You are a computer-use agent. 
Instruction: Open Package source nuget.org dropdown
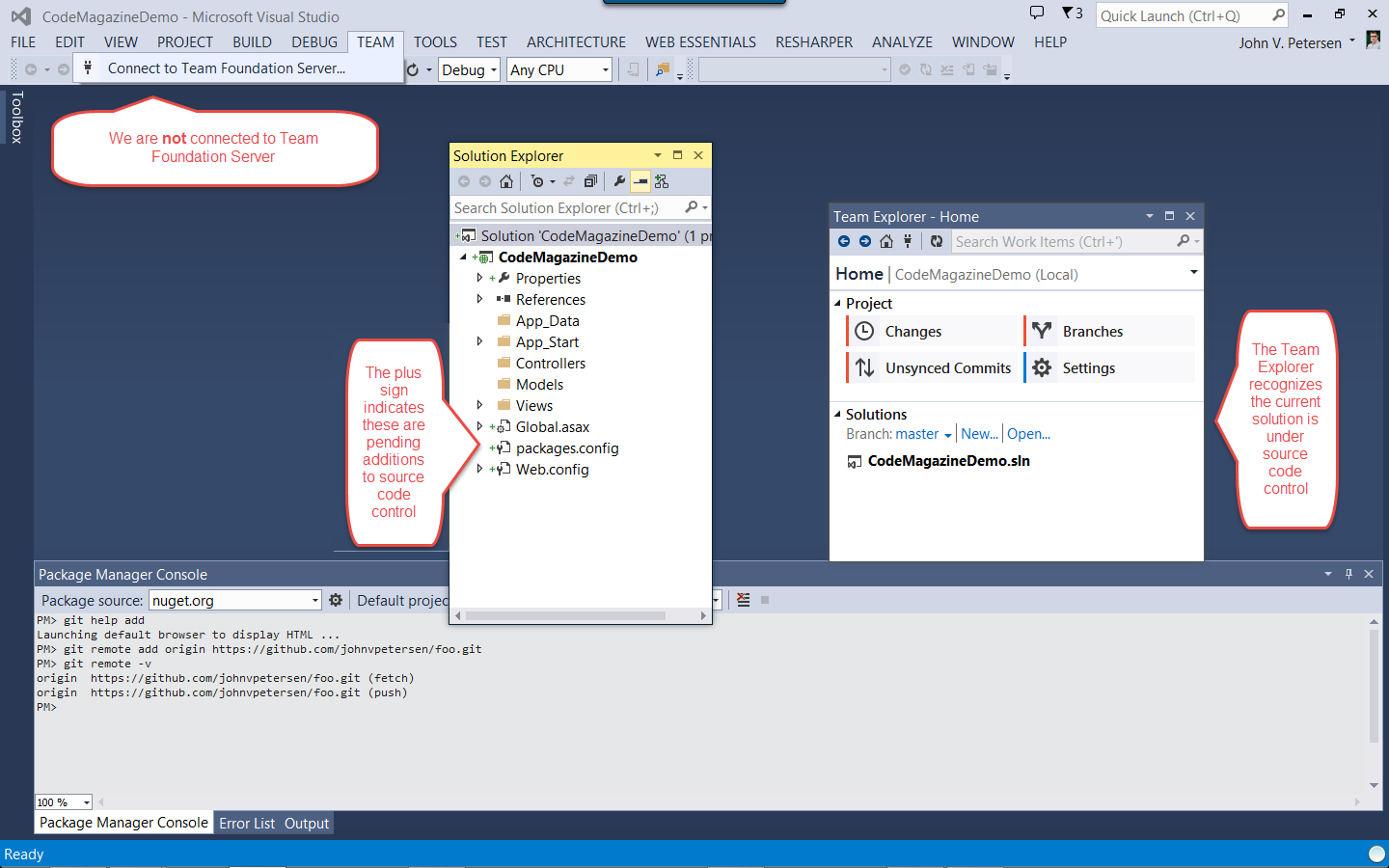tap(235, 600)
